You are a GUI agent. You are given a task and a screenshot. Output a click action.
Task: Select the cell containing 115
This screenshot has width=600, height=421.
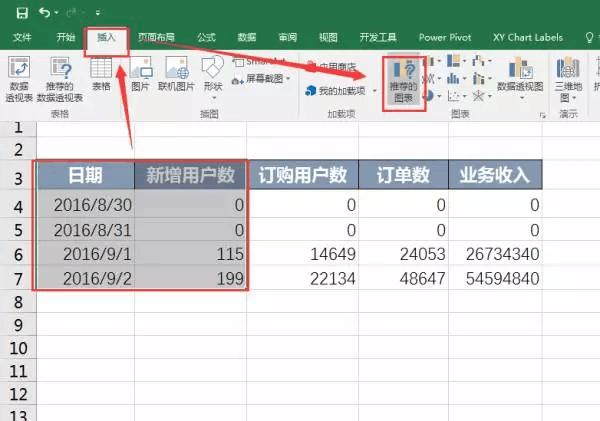[191, 254]
